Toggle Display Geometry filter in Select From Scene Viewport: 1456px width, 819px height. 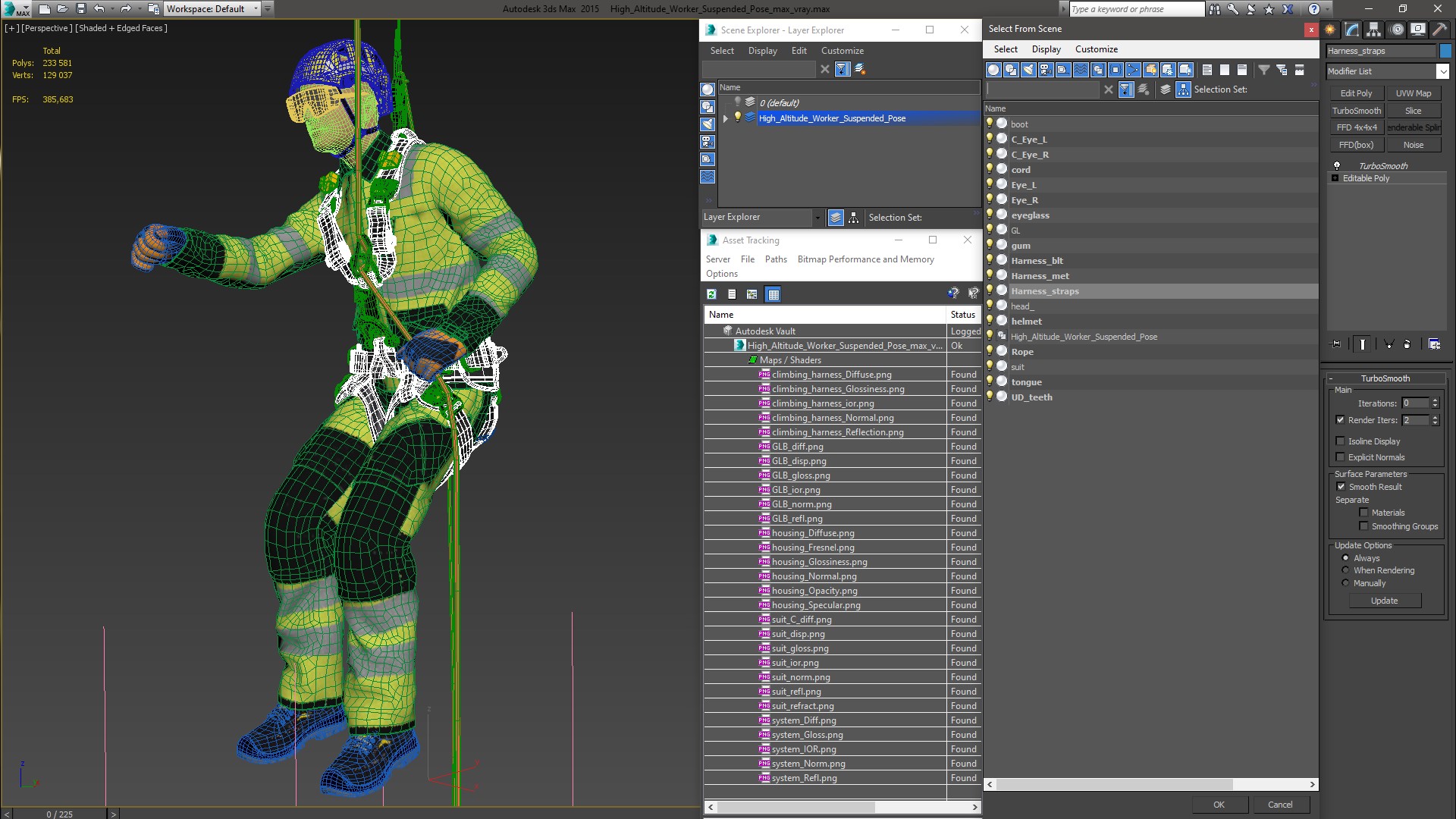point(993,70)
